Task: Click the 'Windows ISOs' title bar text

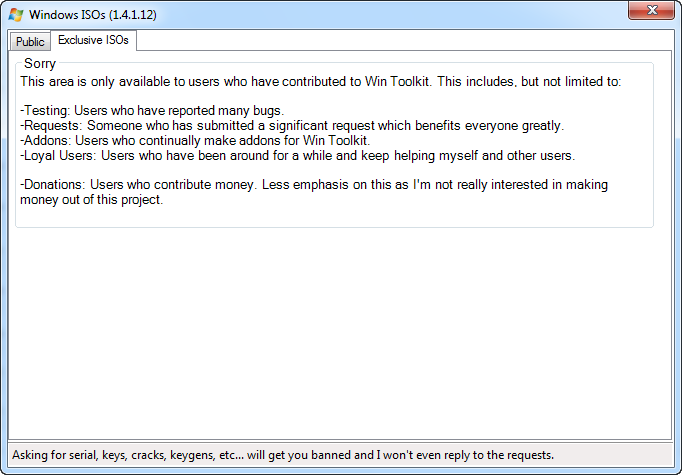Action: (67, 15)
